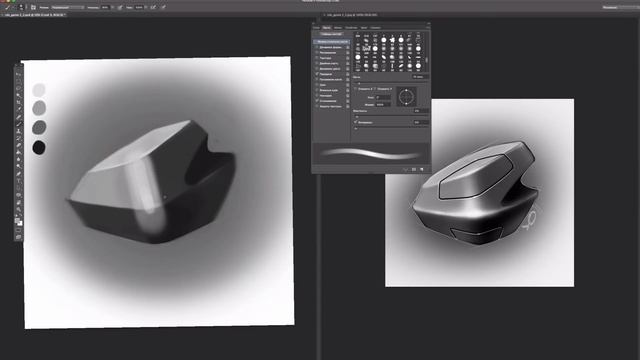Screen dimensions: 640x360
Task: Lock the Transfer settings
Action: coord(348,74)
